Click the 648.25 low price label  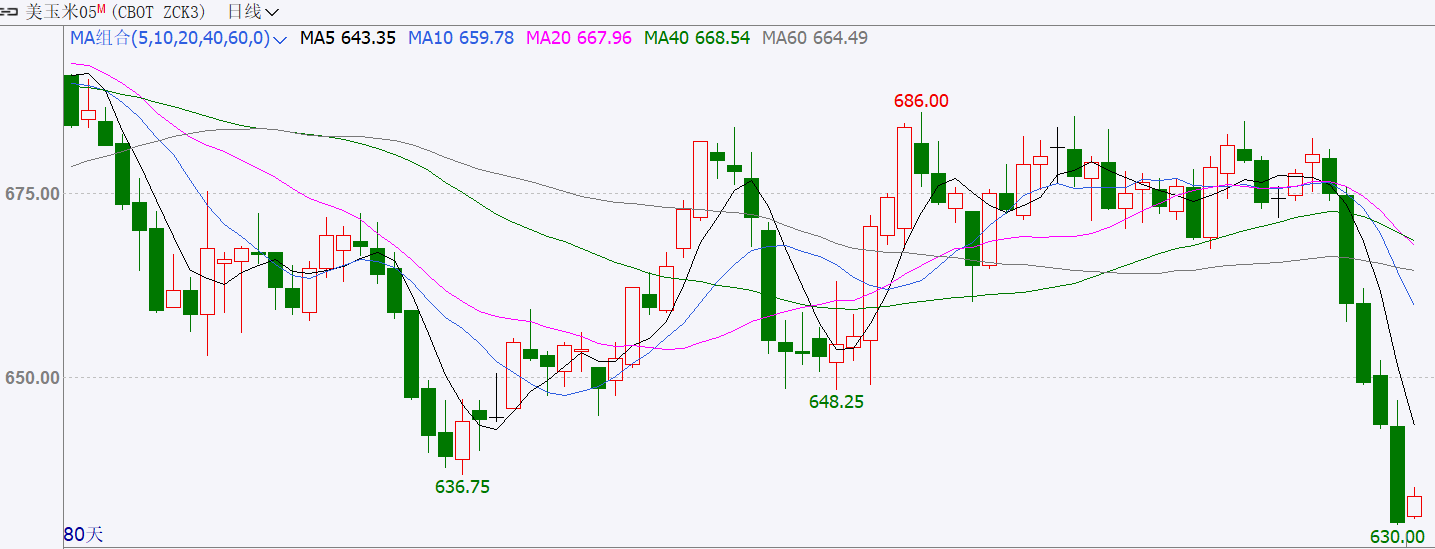pyautogui.click(x=836, y=402)
